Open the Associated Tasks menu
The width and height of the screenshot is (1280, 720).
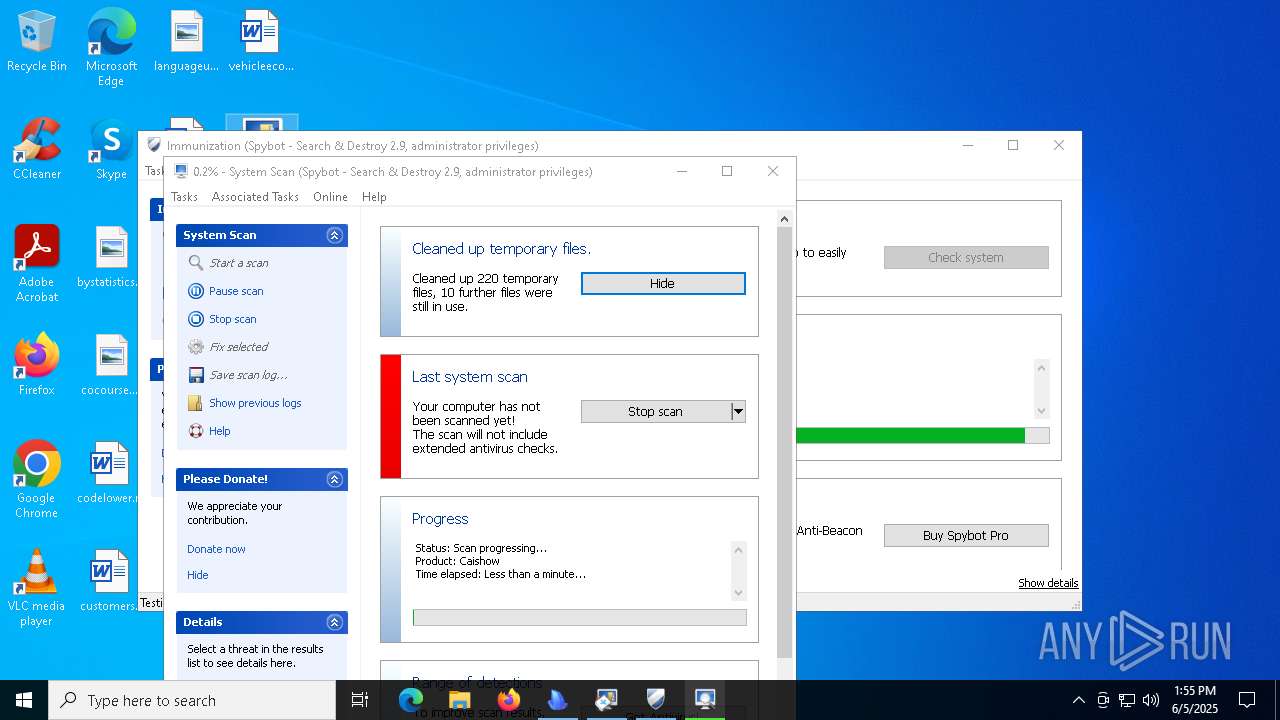pos(255,197)
